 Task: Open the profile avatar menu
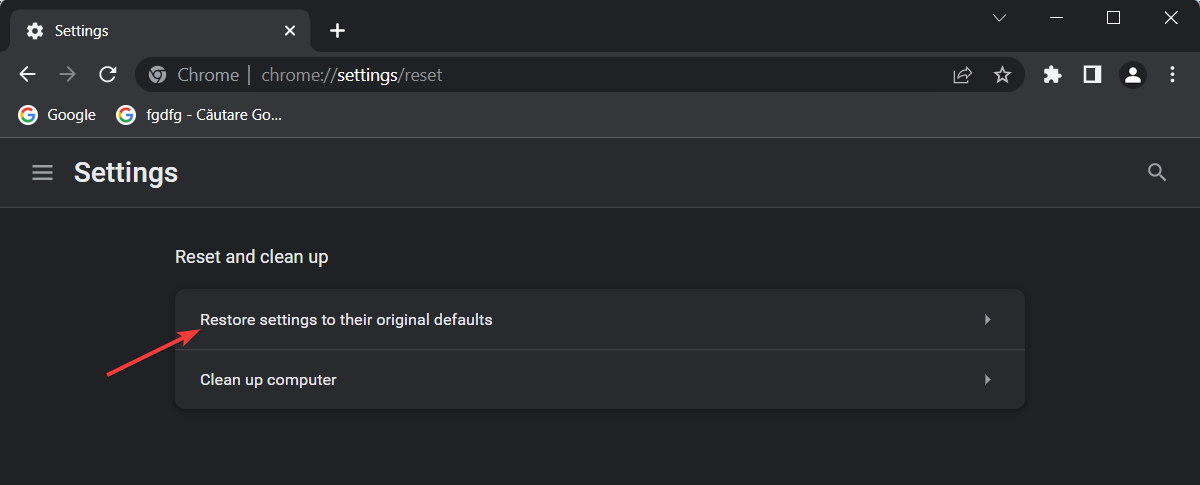1132,75
